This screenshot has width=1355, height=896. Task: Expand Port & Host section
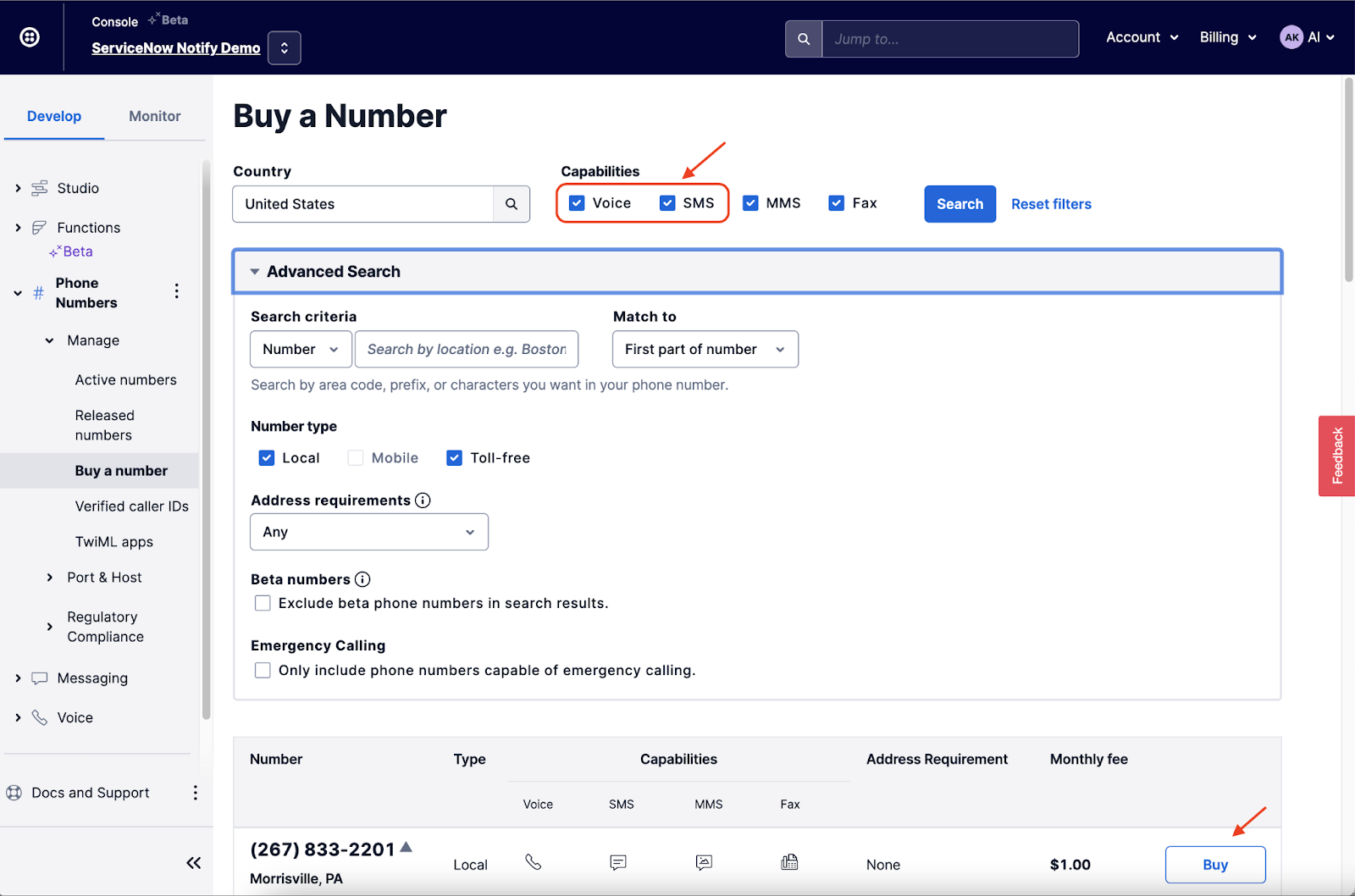click(x=49, y=578)
